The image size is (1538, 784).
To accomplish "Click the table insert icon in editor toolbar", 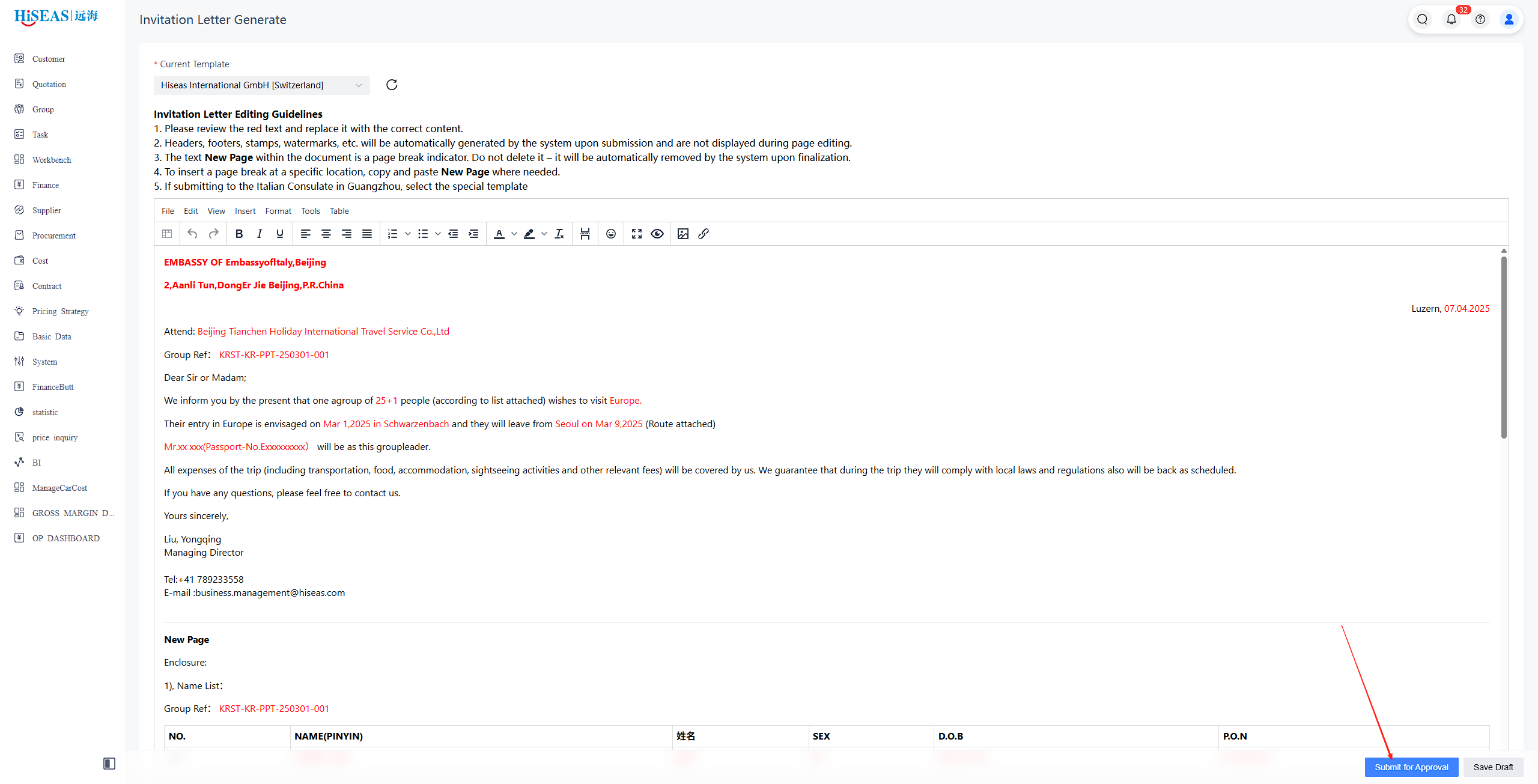I will (x=167, y=234).
